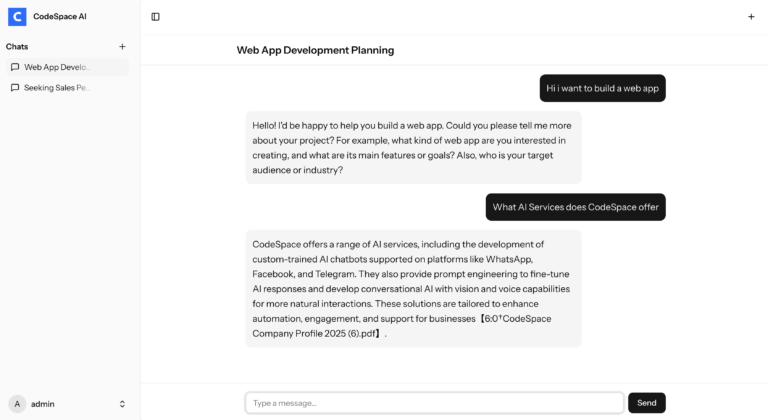Focus the Type a message input field
The height and width of the screenshot is (420, 768).
pyautogui.click(x=434, y=403)
